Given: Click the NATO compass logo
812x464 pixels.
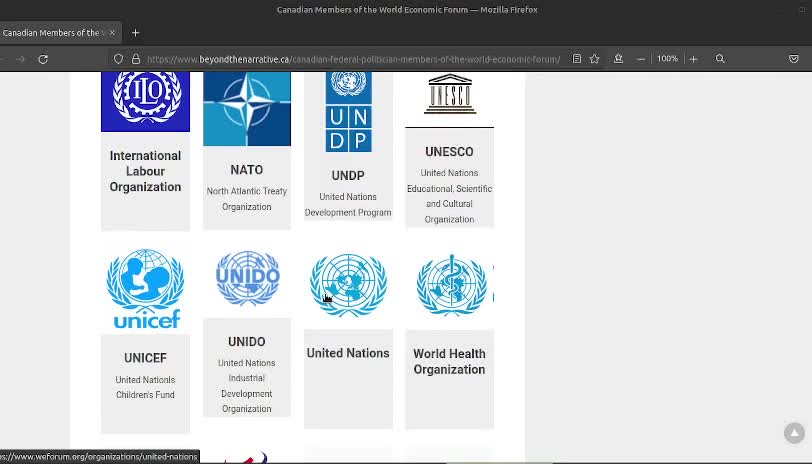Looking at the screenshot, I should coord(247,108).
